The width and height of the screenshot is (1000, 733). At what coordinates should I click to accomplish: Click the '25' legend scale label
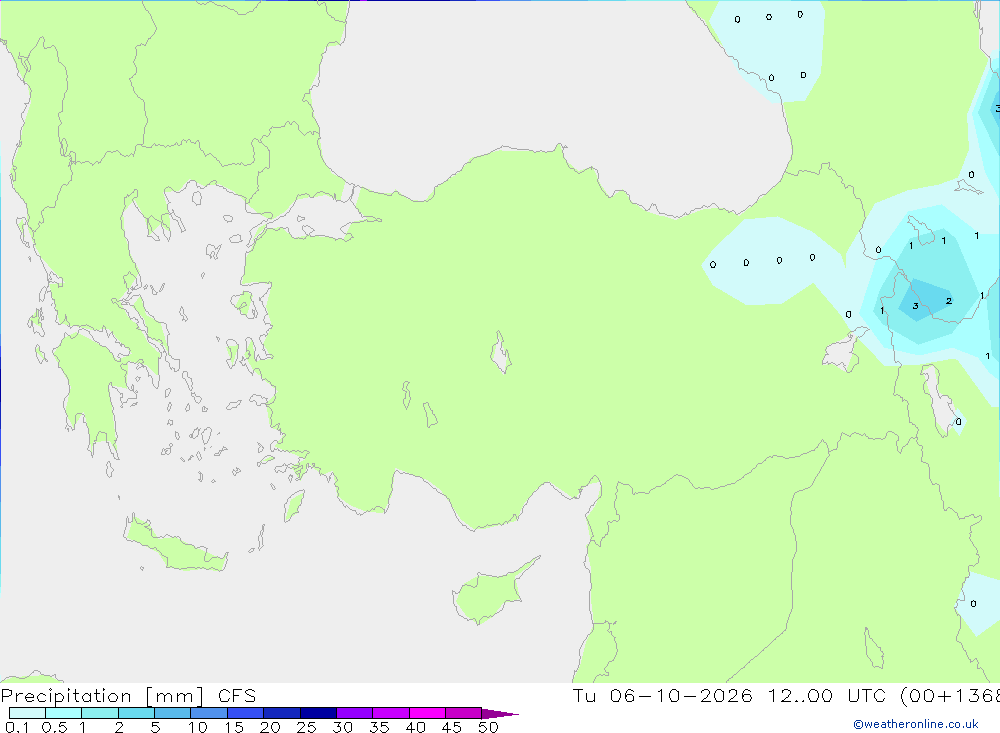(x=307, y=727)
